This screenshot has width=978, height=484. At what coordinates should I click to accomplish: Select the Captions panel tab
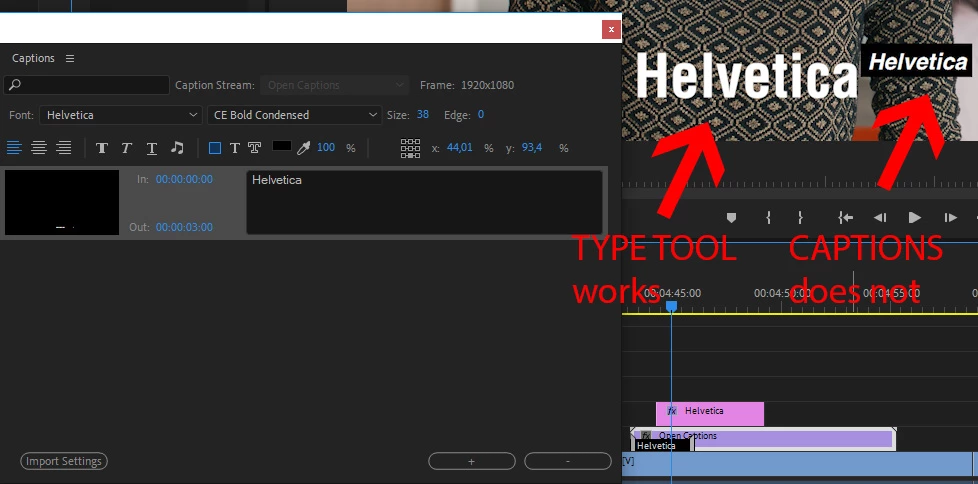(x=33, y=58)
